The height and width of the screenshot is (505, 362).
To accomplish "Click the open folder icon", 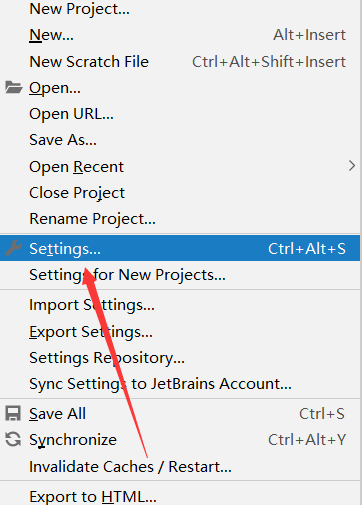I will [x=14, y=87].
